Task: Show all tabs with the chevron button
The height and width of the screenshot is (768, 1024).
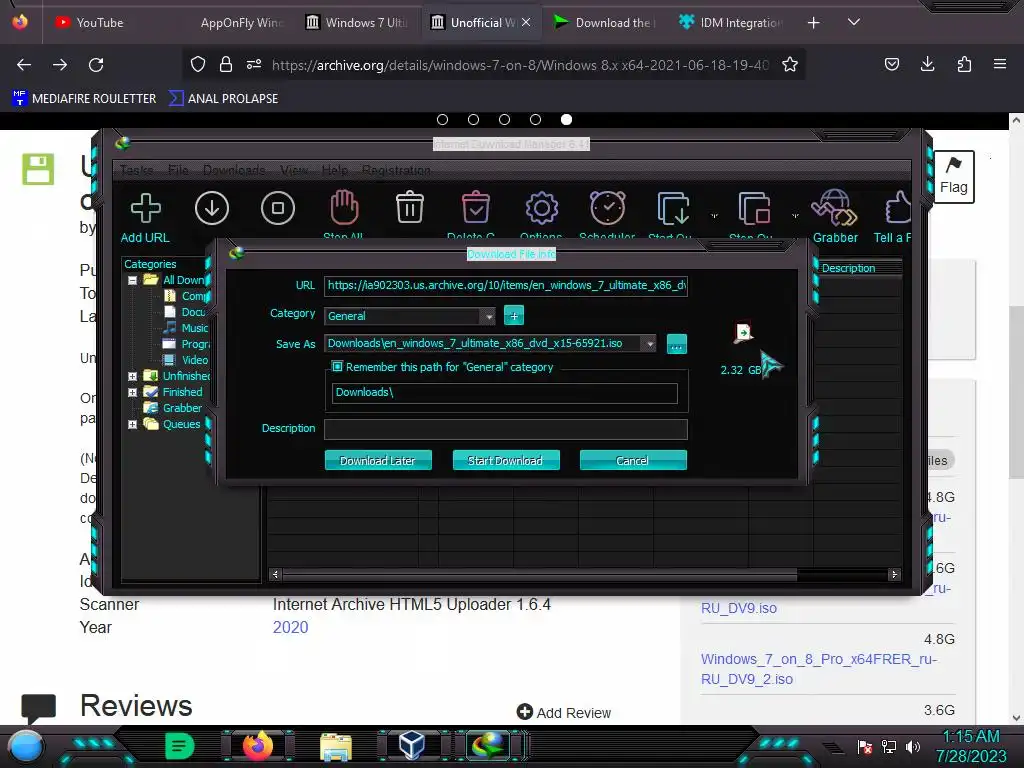Action: pos(853,22)
